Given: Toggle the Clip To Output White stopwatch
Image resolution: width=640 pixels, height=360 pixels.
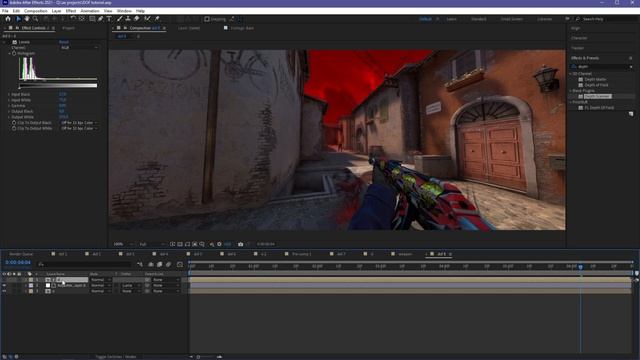Looking at the screenshot, I should click(x=14, y=128).
